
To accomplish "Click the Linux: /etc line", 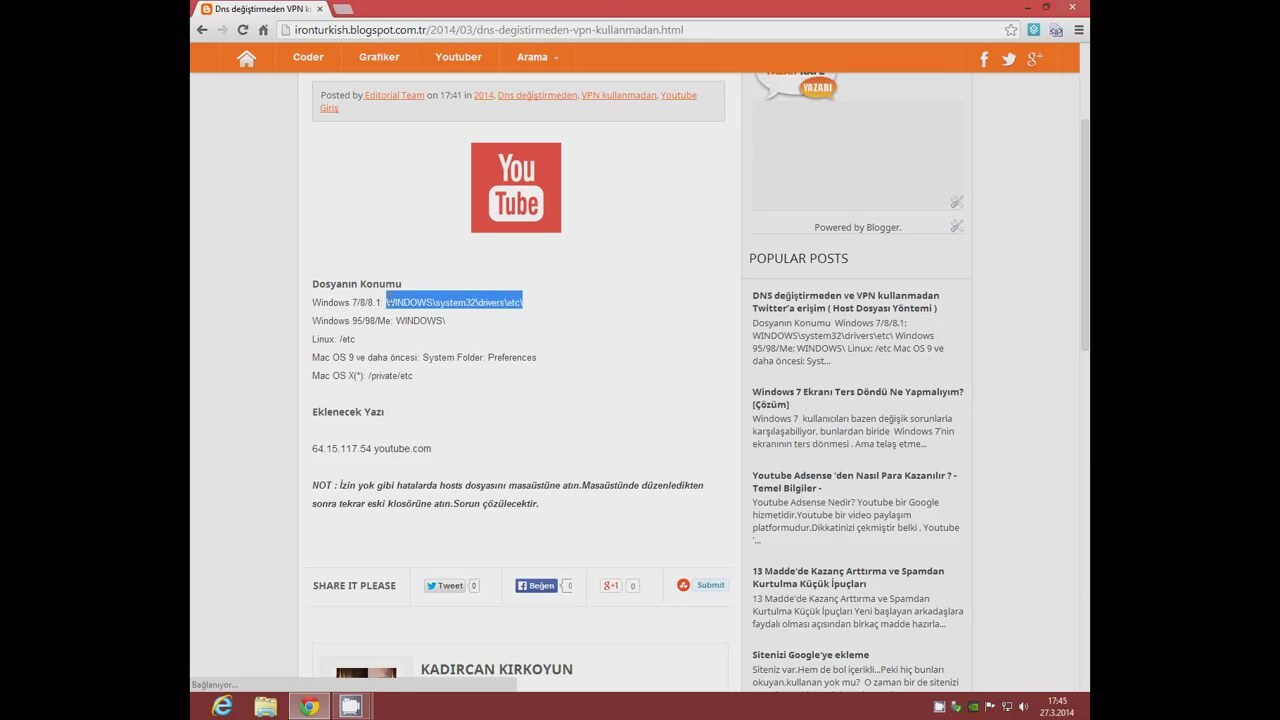I will [x=333, y=340].
